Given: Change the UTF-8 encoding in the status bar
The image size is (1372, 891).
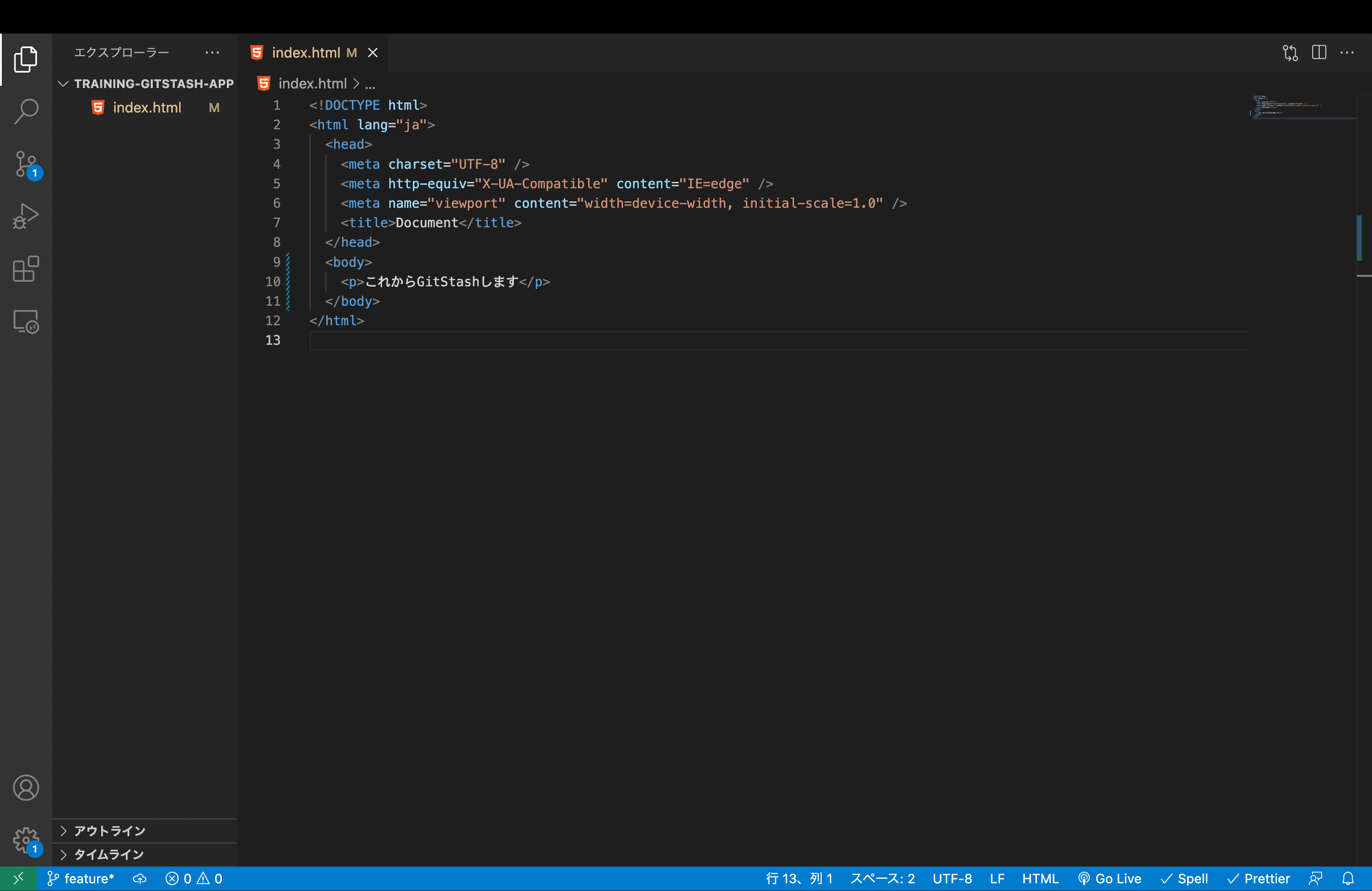Looking at the screenshot, I should tap(952, 878).
